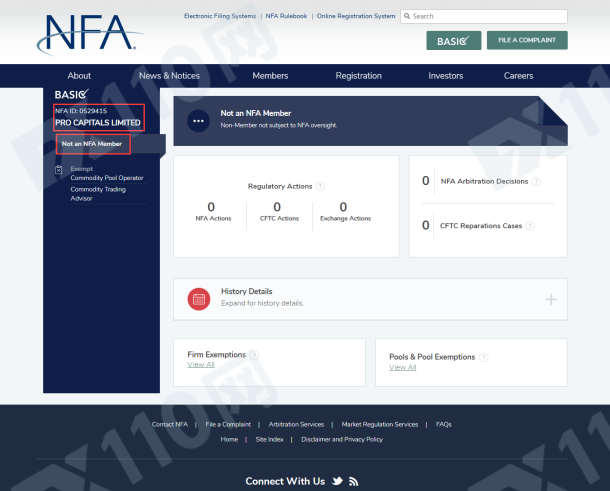Open help icon next to CFTC Reparations Cases
610x491 pixels.
[x=530, y=226]
